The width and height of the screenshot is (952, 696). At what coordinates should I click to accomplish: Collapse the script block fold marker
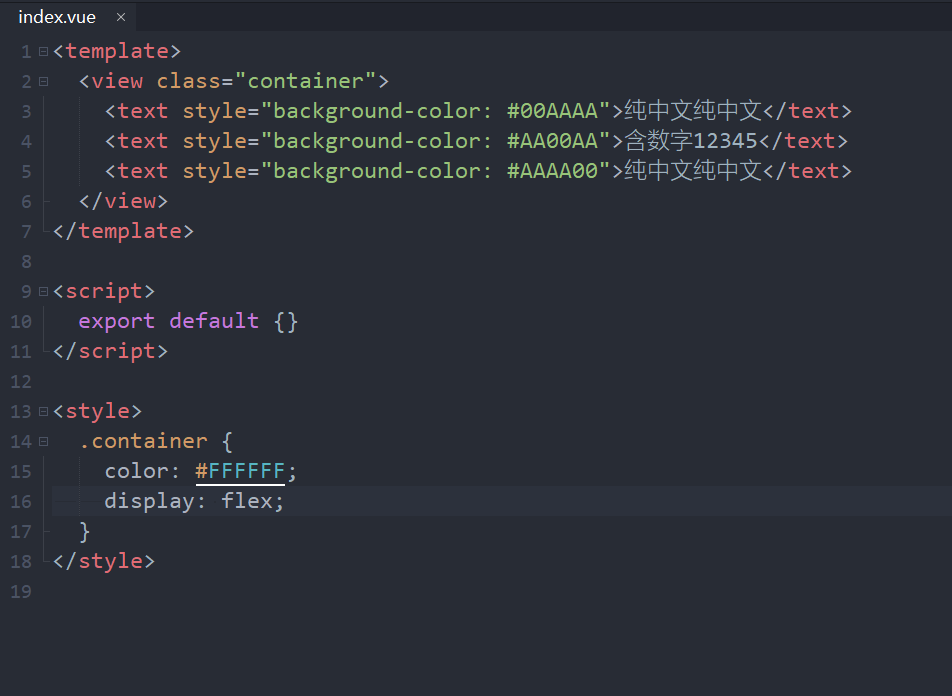click(x=44, y=292)
